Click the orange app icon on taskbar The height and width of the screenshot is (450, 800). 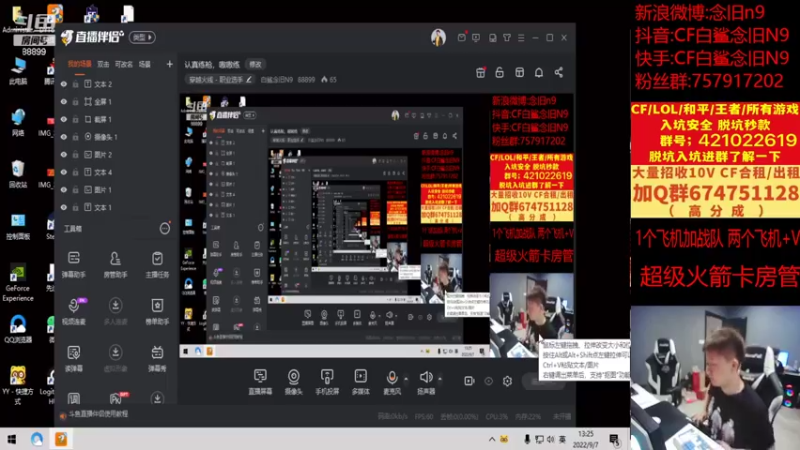click(61, 439)
